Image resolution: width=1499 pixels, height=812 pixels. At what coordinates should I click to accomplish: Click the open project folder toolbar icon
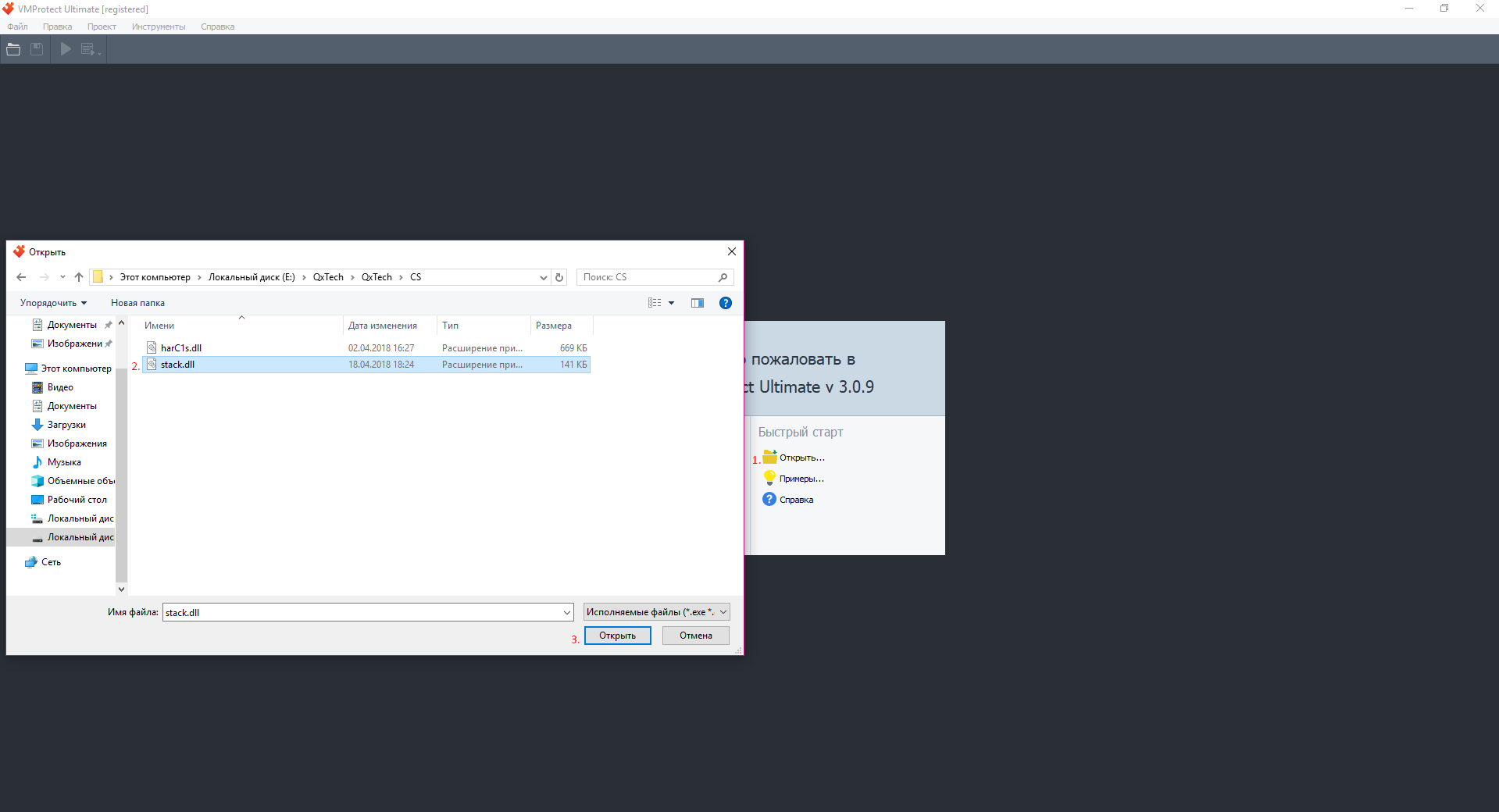[x=13, y=49]
